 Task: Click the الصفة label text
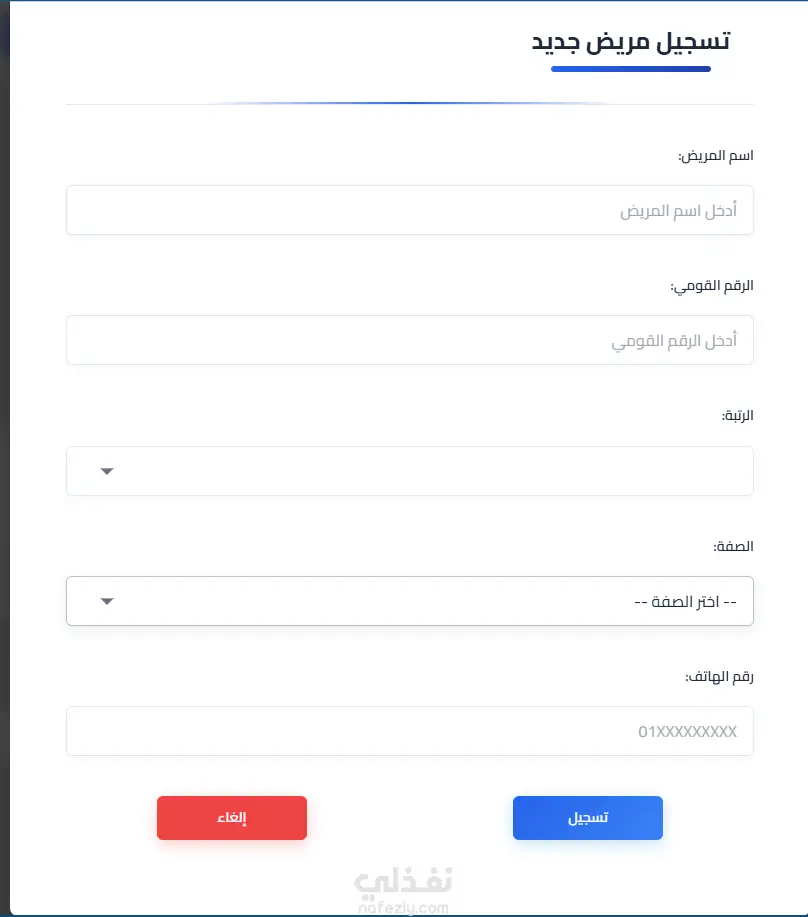pos(733,546)
